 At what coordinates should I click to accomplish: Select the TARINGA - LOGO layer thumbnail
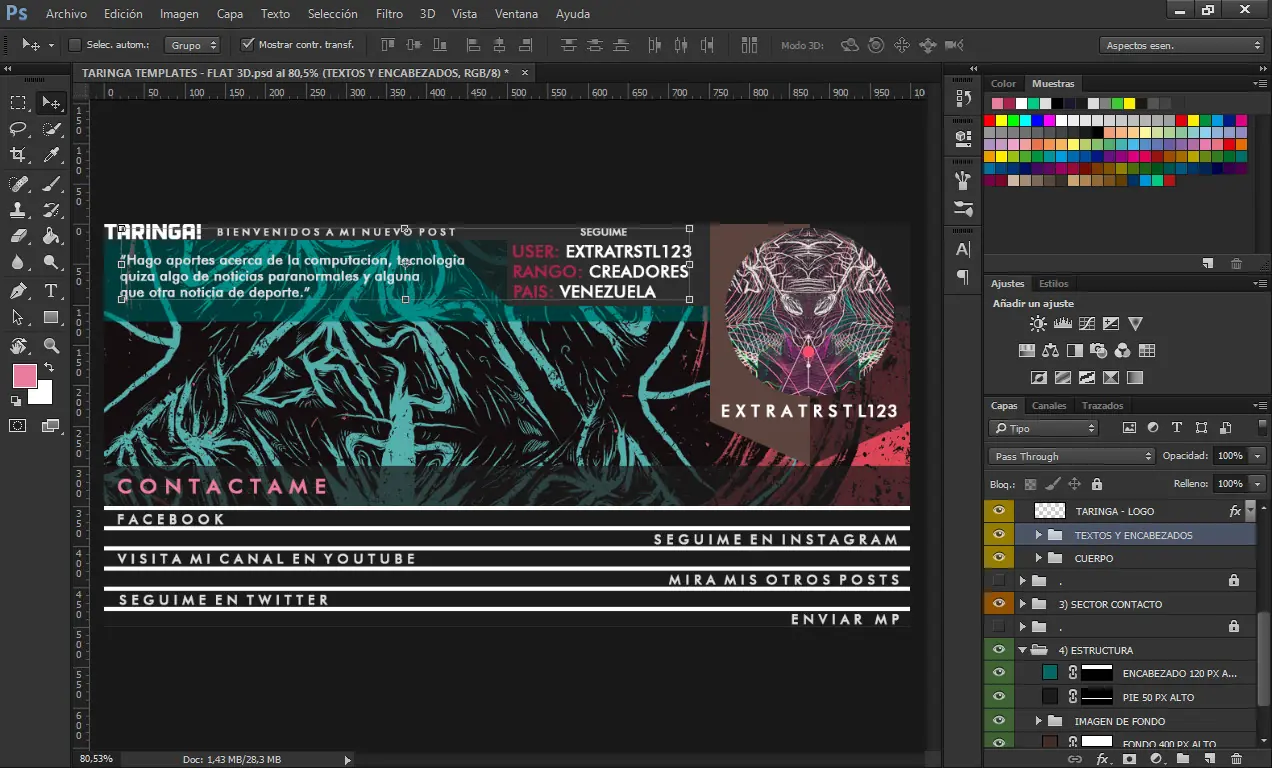(x=1049, y=511)
